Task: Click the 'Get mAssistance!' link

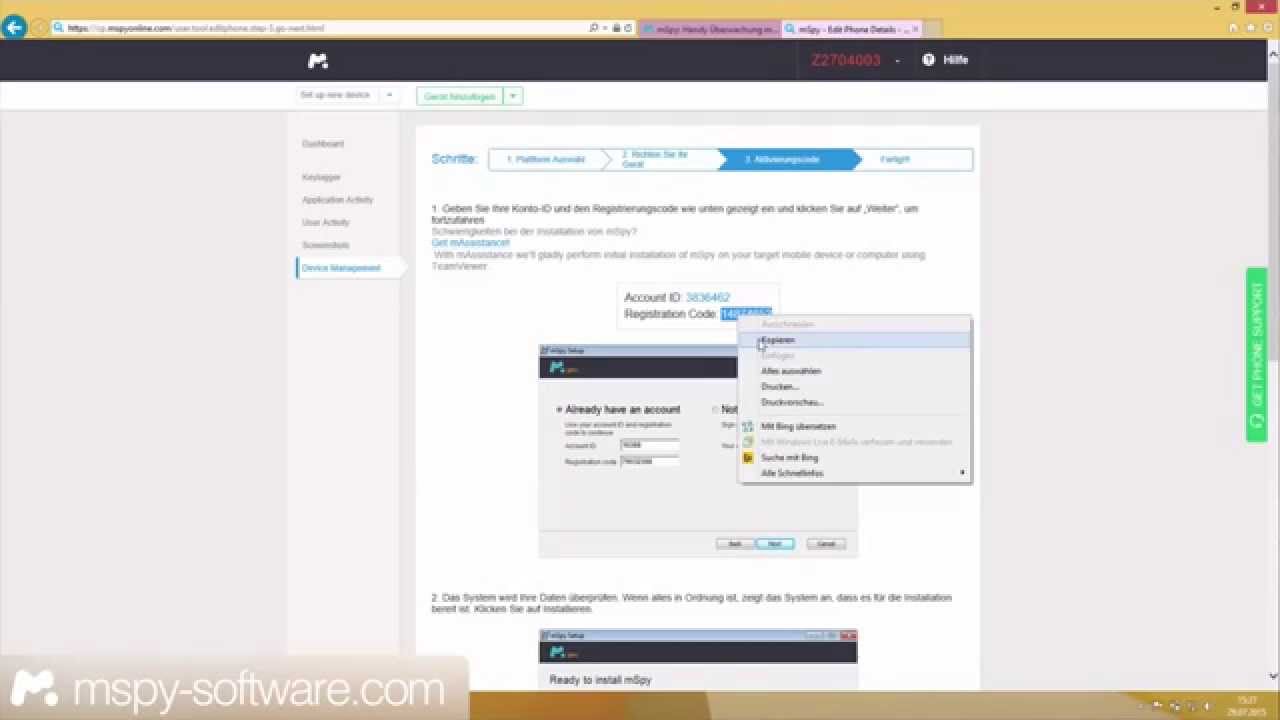Action: [x=470, y=243]
